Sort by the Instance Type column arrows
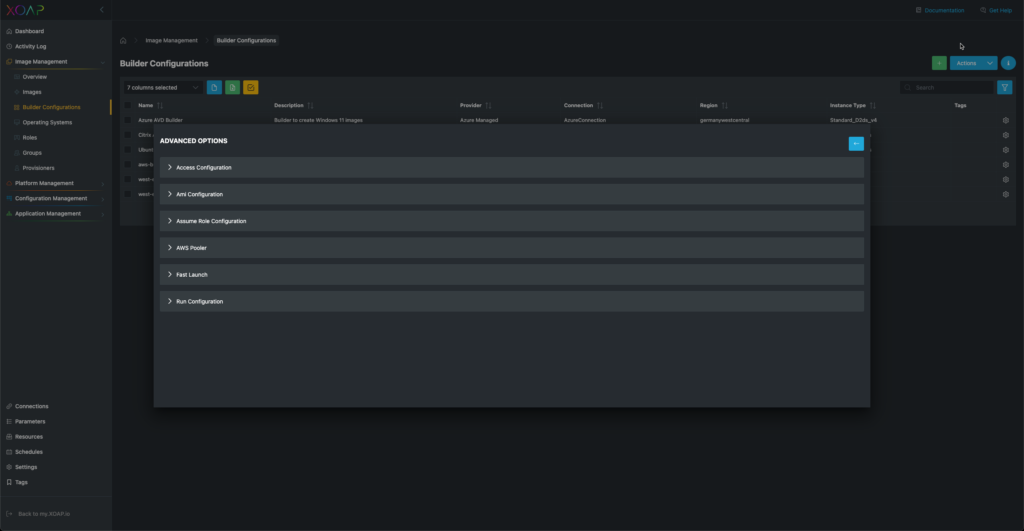The height and width of the screenshot is (531, 1024). 873,105
